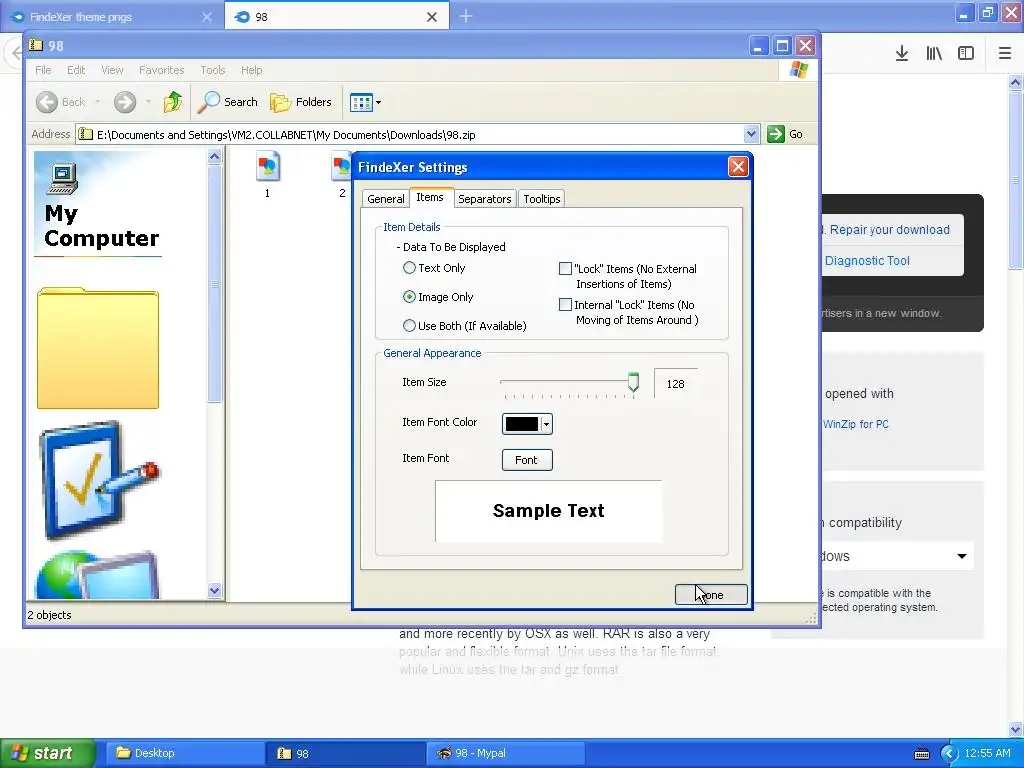The width and height of the screenshot is (1024, 768).
Task: Open the compatibility OS dropdown on webpage
Action: (897, 556)
